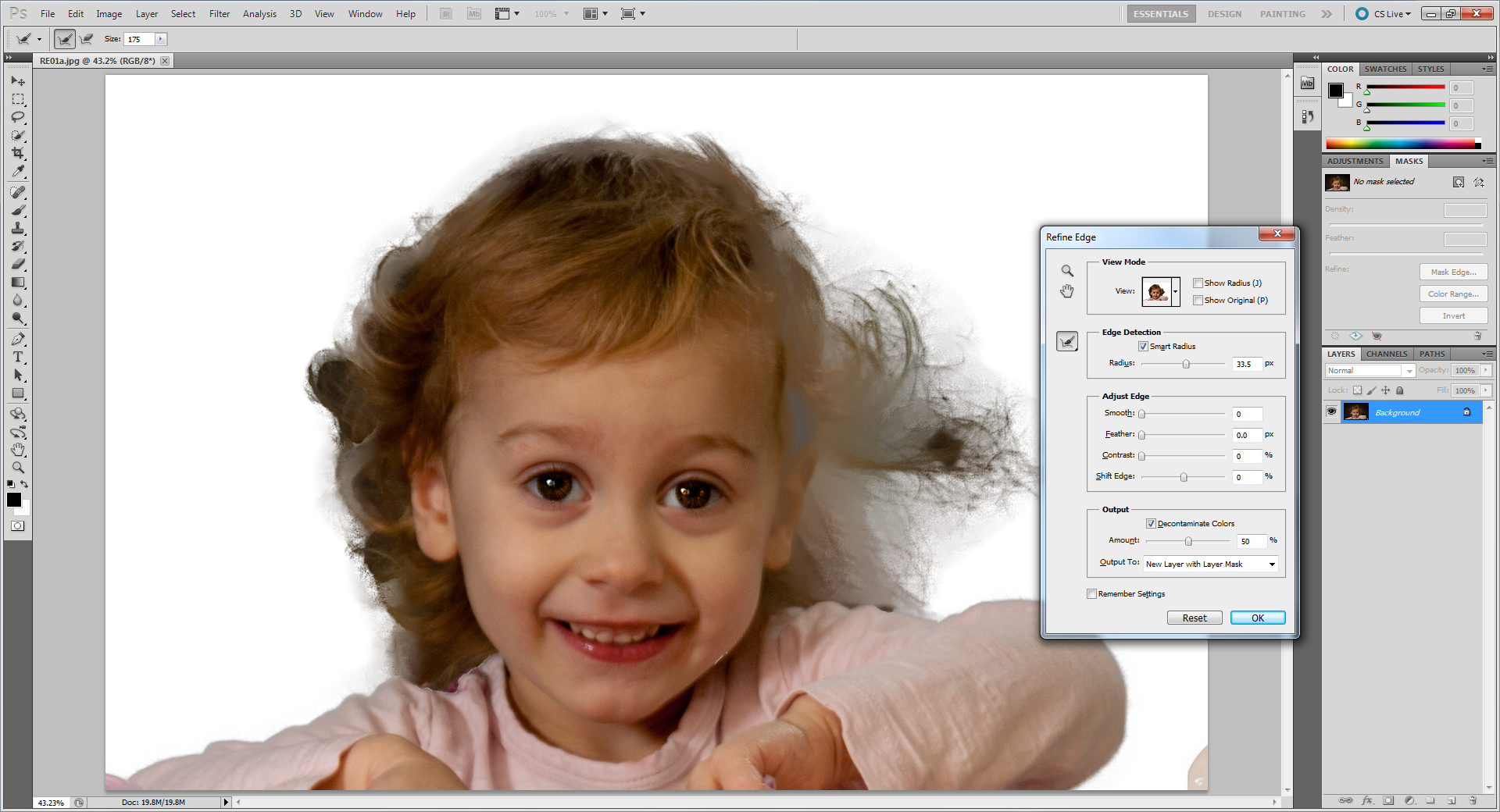Open the tool preset picker dropdown
The height and width of the screenshot is (812, 1500).
click(x=38, y=39)
